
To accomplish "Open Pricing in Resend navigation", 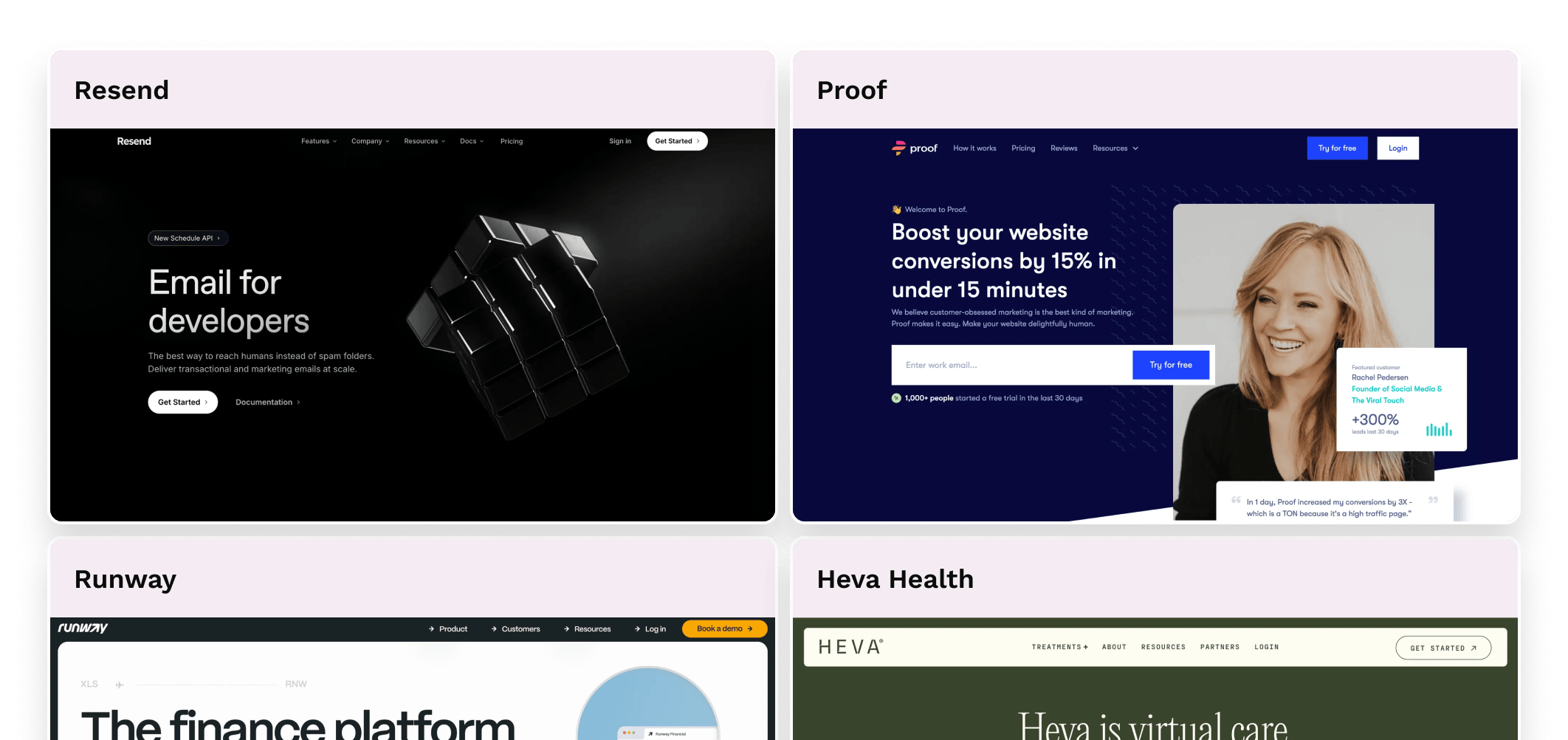I will (512, 141).
